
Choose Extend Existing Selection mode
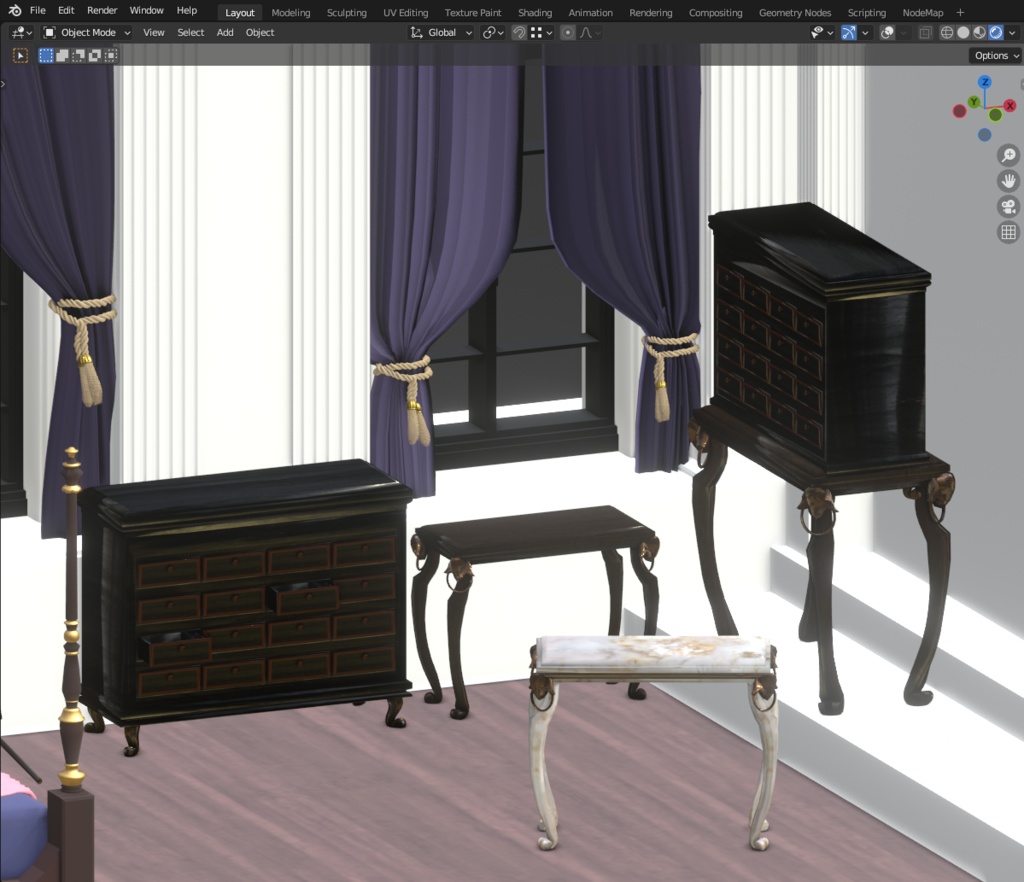pos(62,55)
